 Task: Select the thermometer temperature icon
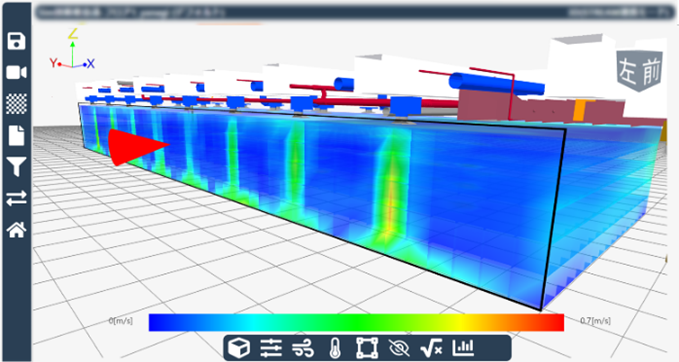[334, 348]
